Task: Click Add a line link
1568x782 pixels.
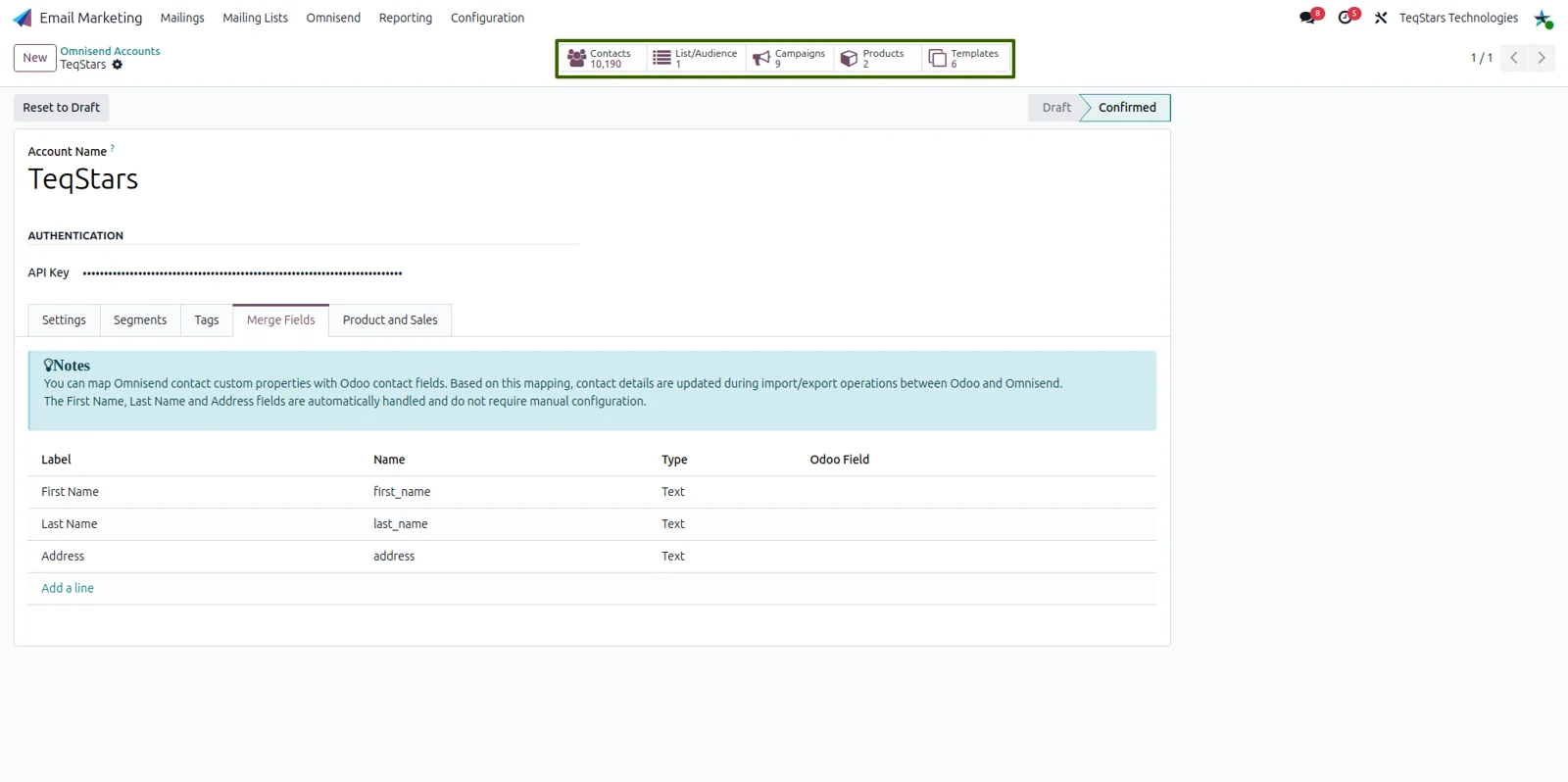Action: point(68,588)
